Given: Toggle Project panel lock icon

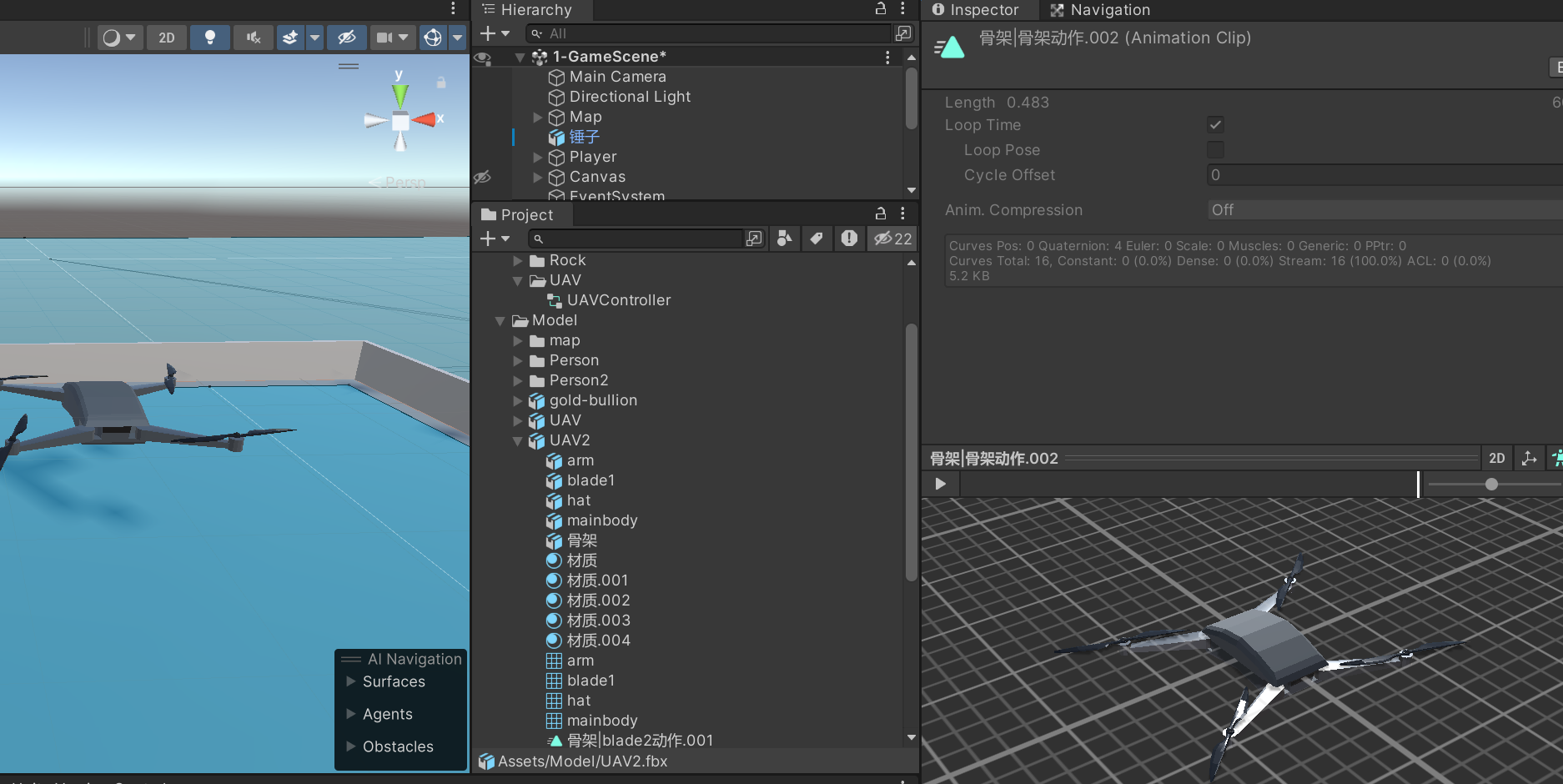Looking at the screenshot, I should point(881,214).
